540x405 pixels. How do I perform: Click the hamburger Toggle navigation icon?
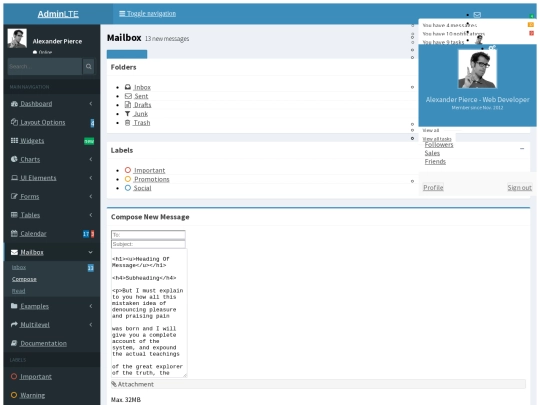point(122,13)
